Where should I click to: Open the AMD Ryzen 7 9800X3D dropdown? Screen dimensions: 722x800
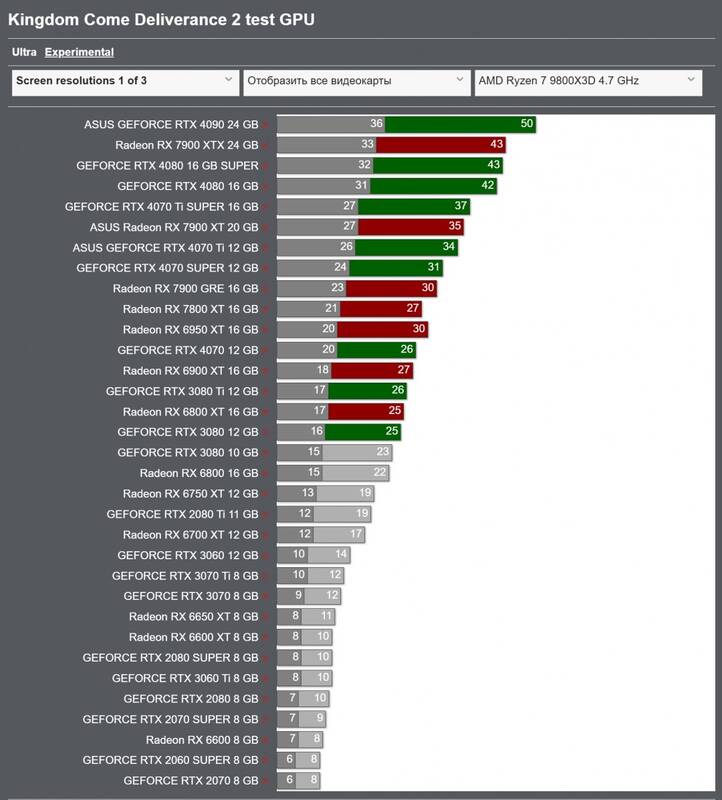(x=588, y=81)
